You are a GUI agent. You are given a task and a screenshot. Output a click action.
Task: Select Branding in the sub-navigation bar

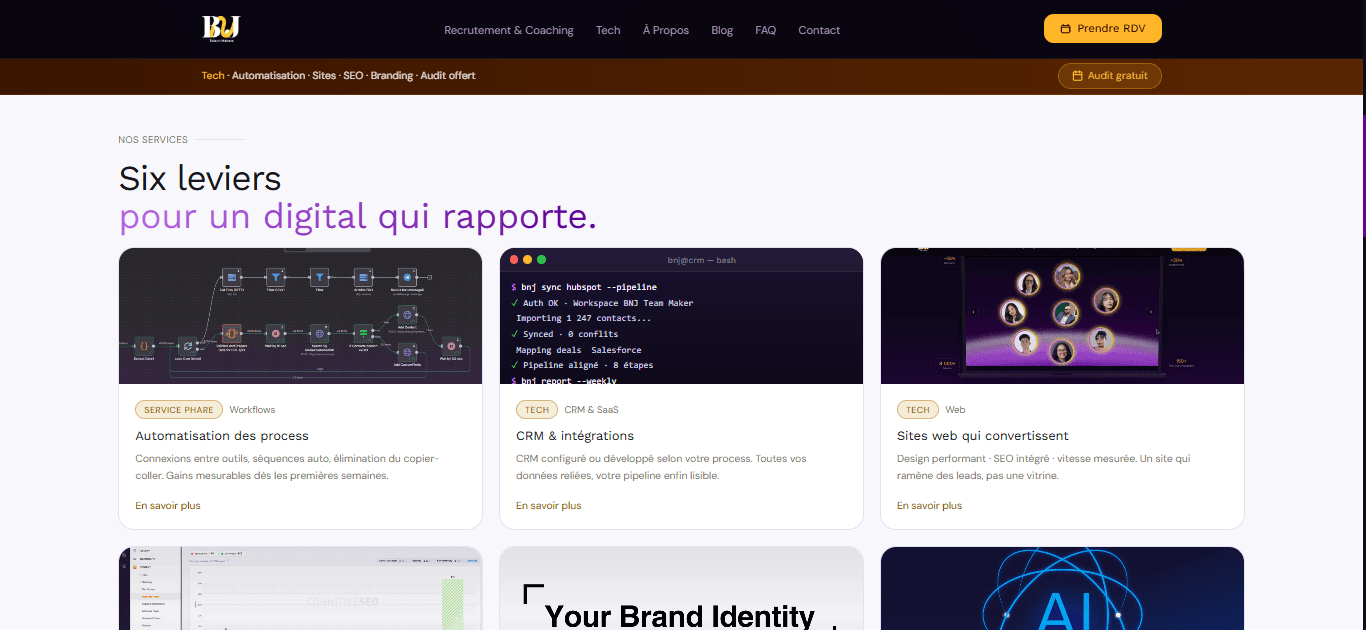392,76
